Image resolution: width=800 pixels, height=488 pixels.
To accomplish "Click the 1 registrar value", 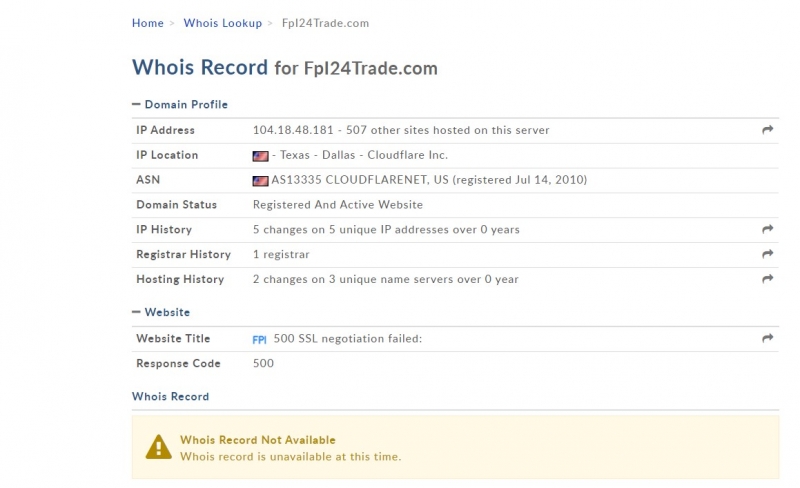I will click(x=281, y=254).
